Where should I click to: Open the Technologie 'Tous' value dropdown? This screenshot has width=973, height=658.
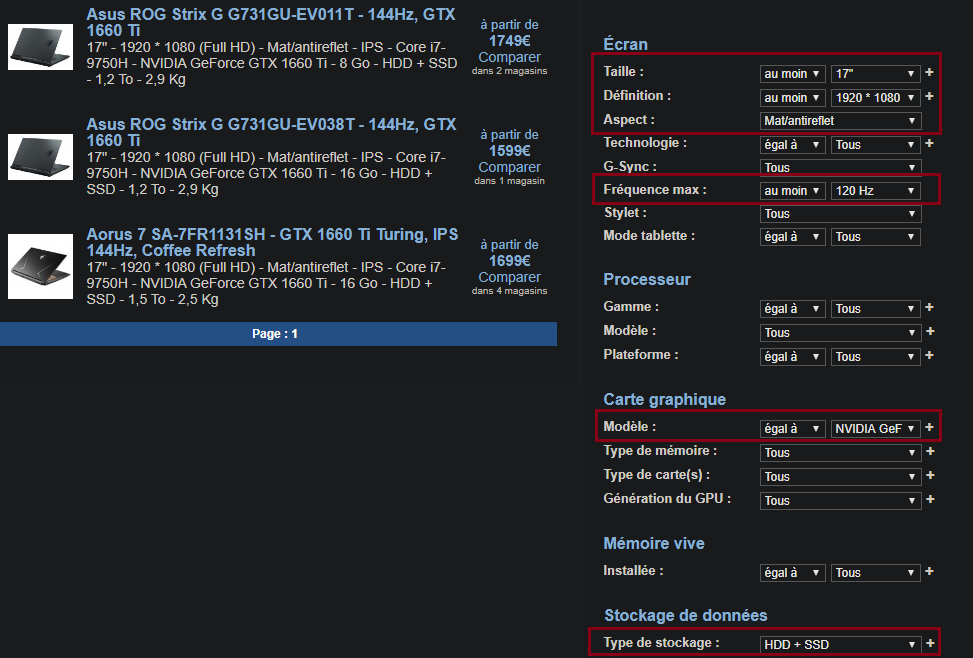click(x=876, y=145)
